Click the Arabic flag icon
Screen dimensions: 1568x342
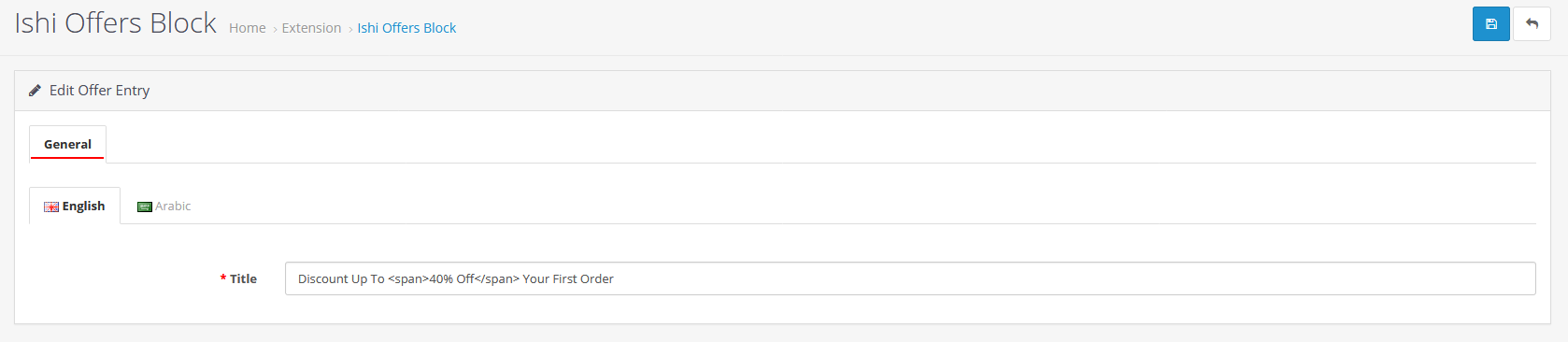coord(145,207)
